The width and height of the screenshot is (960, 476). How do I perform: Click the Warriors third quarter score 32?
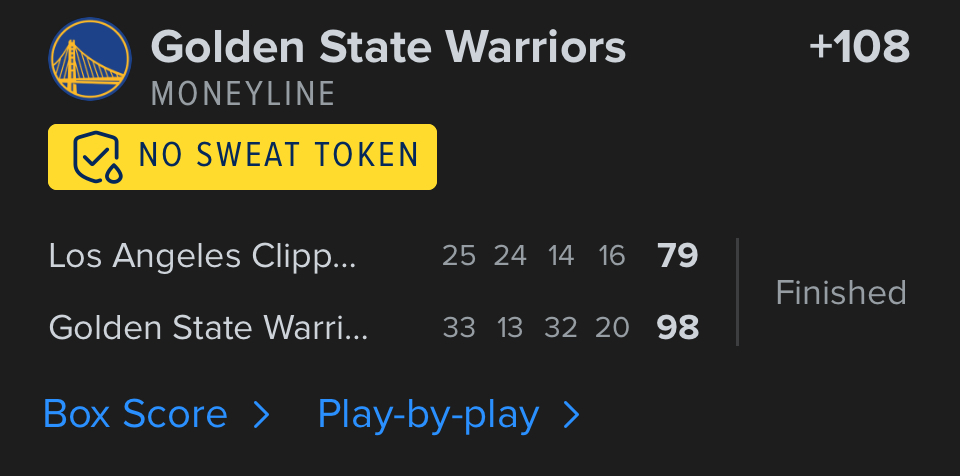[561, 328]
